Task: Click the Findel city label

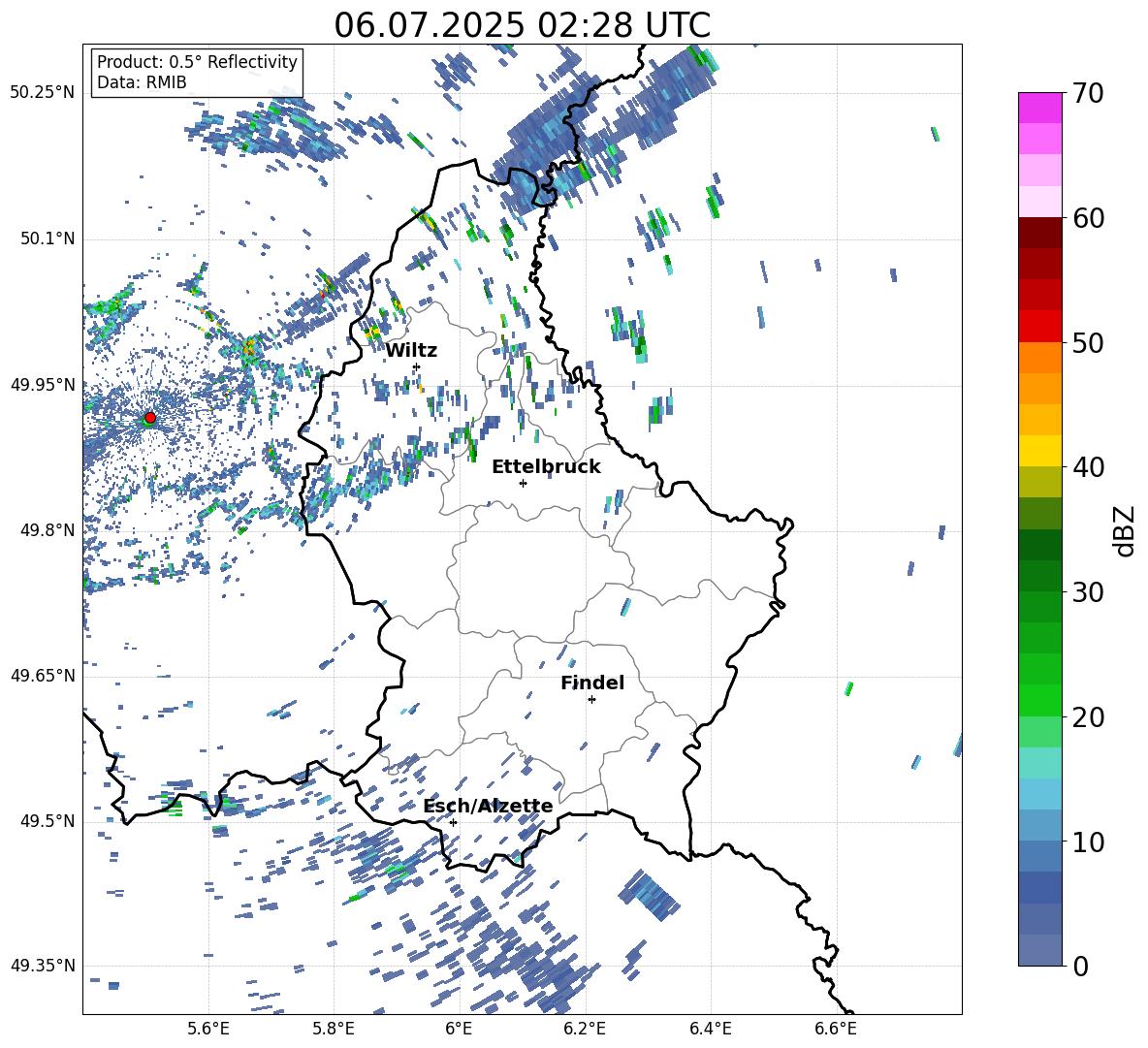Action: 592,683
